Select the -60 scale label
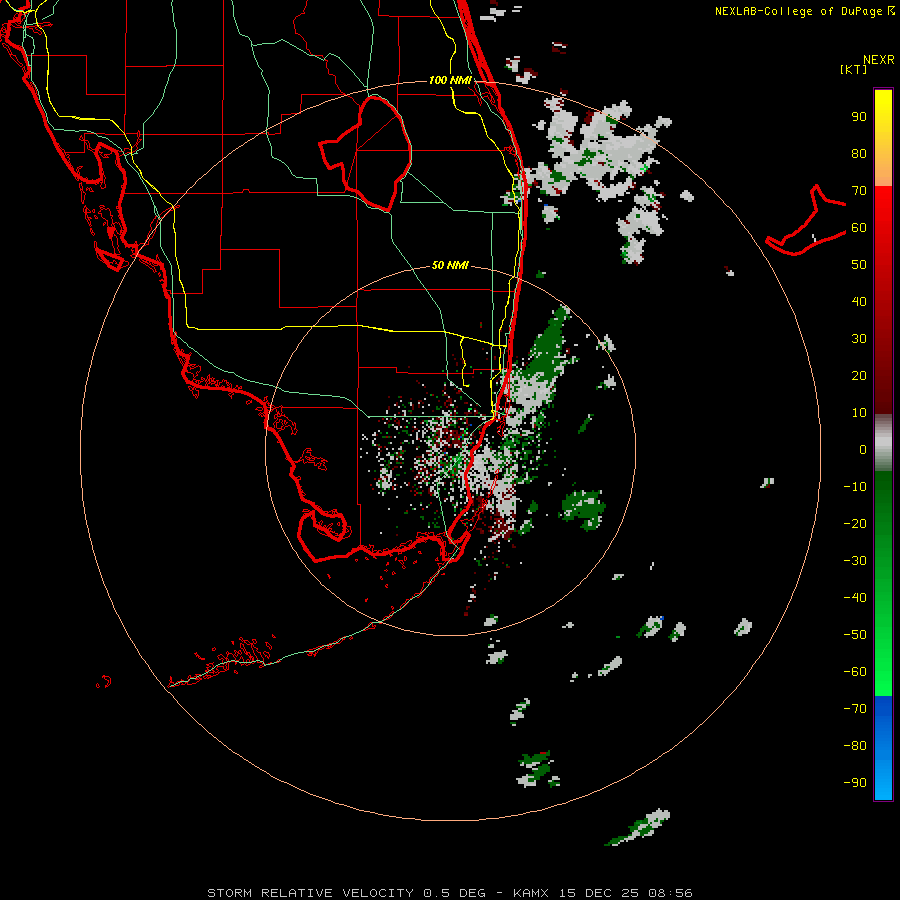The image size is (900, 900). [855, 672]
